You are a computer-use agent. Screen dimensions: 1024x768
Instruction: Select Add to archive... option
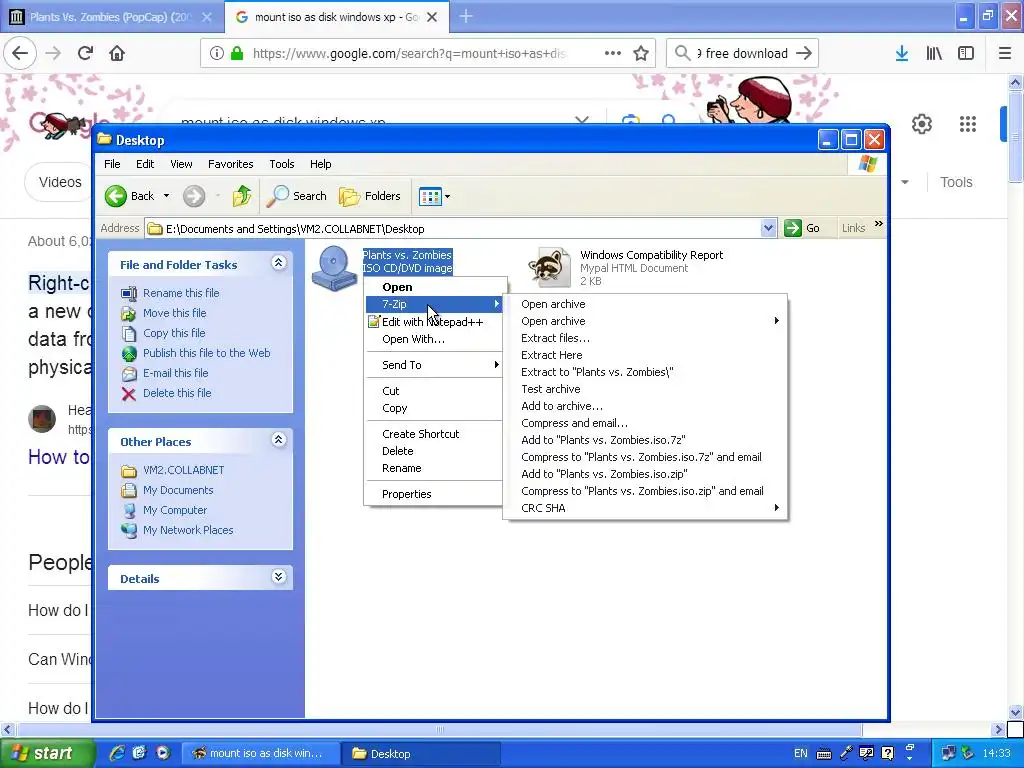(645, 406)
